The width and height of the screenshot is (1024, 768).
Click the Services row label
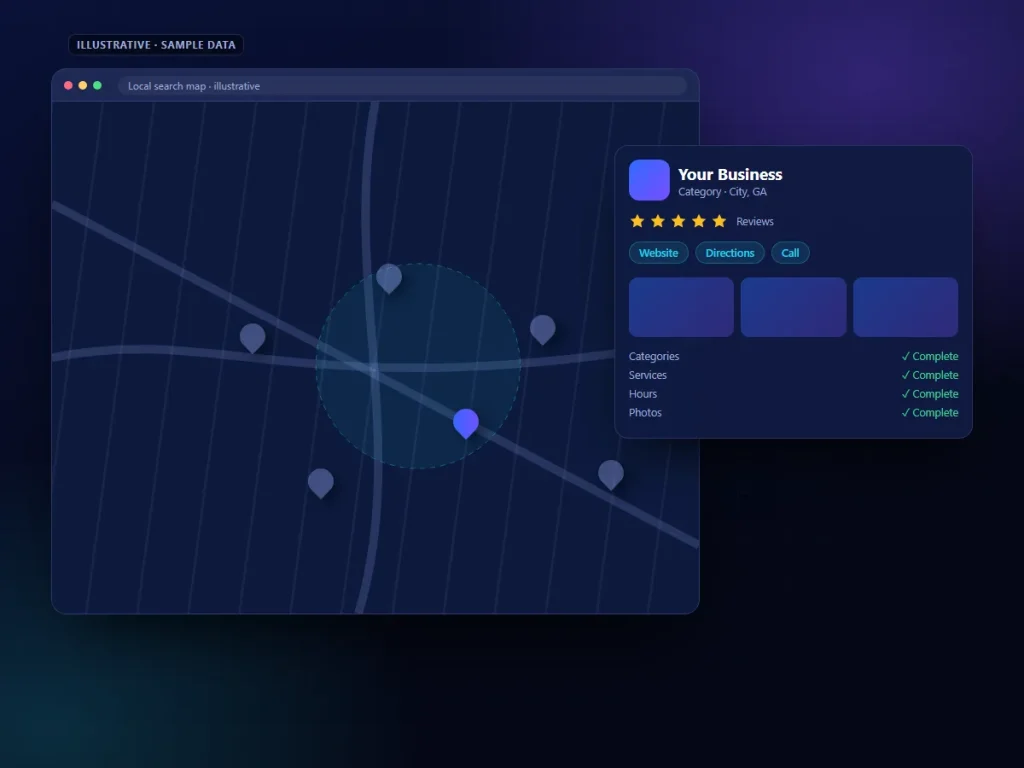tap(647, 376)
